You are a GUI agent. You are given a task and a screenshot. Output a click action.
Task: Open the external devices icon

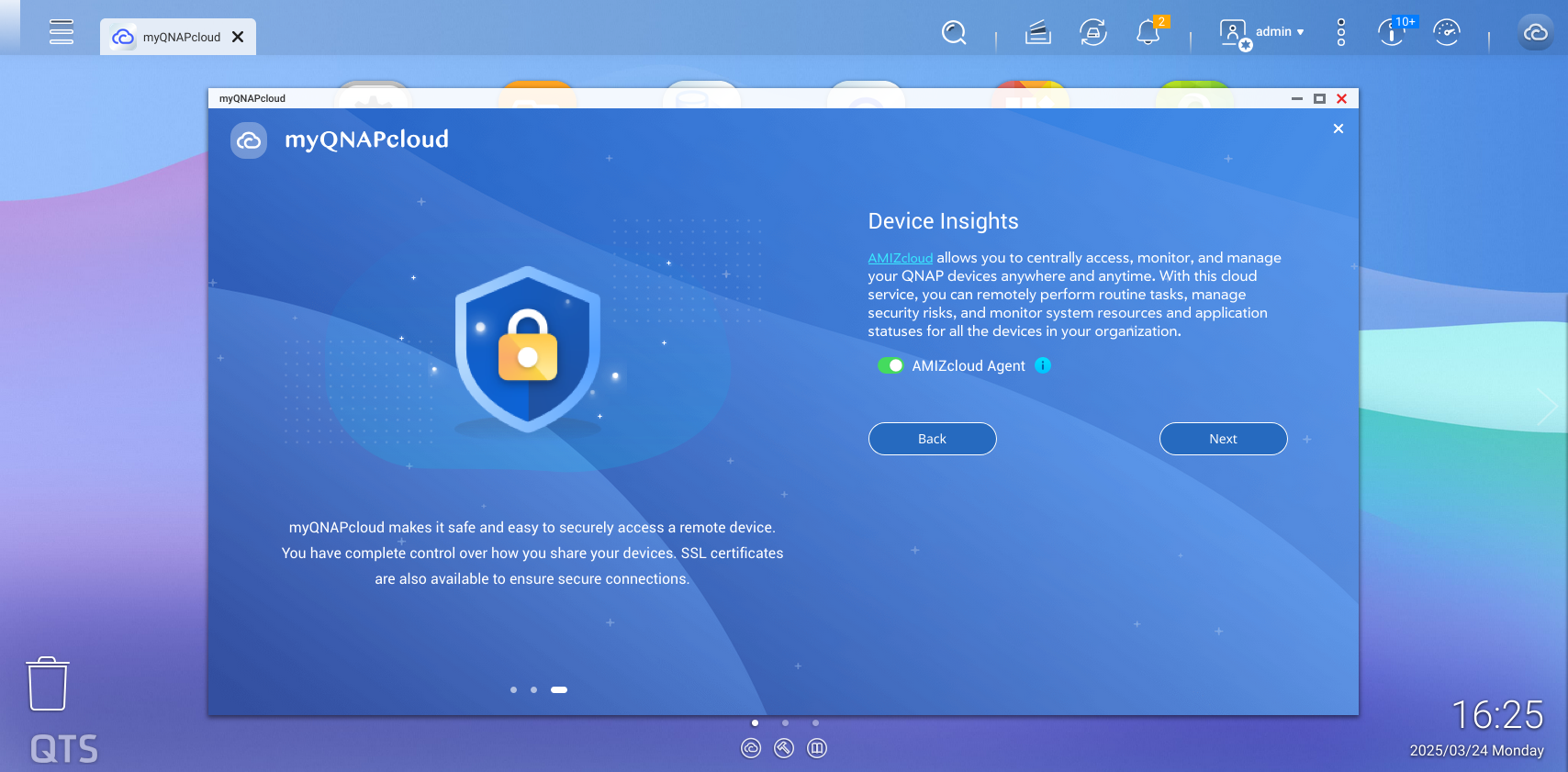click(1093, 32)
